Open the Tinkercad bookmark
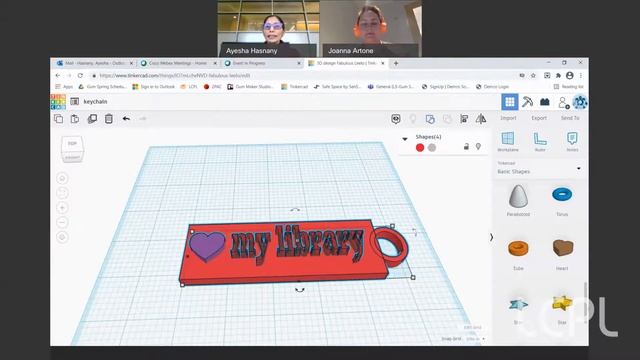Viewport: 640px width, 360px height. [295, 87]
